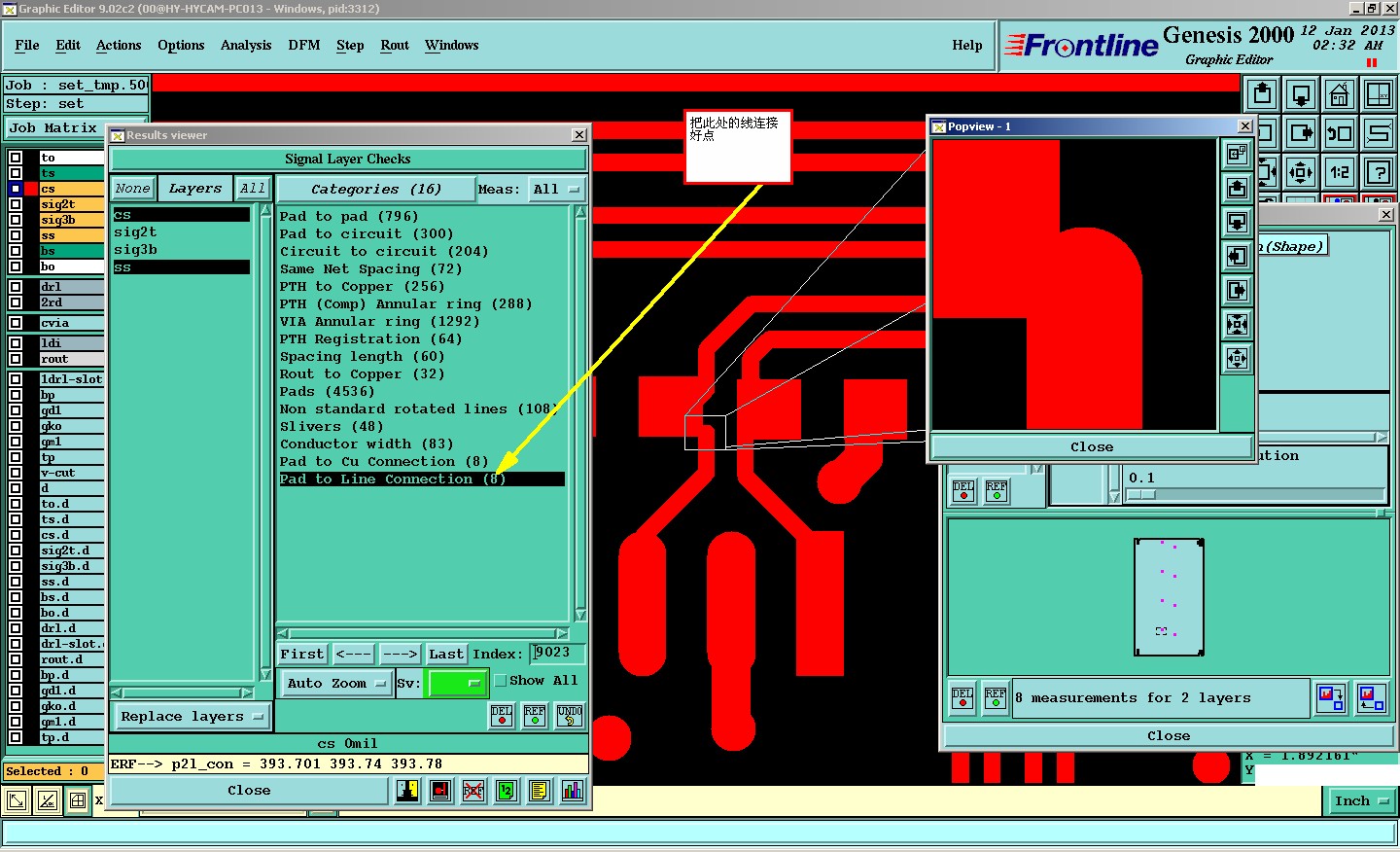Click the pan-up view icon in right toolbar
The width and height of the screenshot is (1400, 852).
(1262, 94)
